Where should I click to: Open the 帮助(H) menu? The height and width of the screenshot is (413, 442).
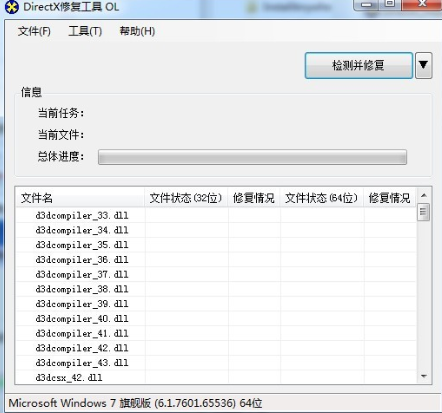[137, 31]
